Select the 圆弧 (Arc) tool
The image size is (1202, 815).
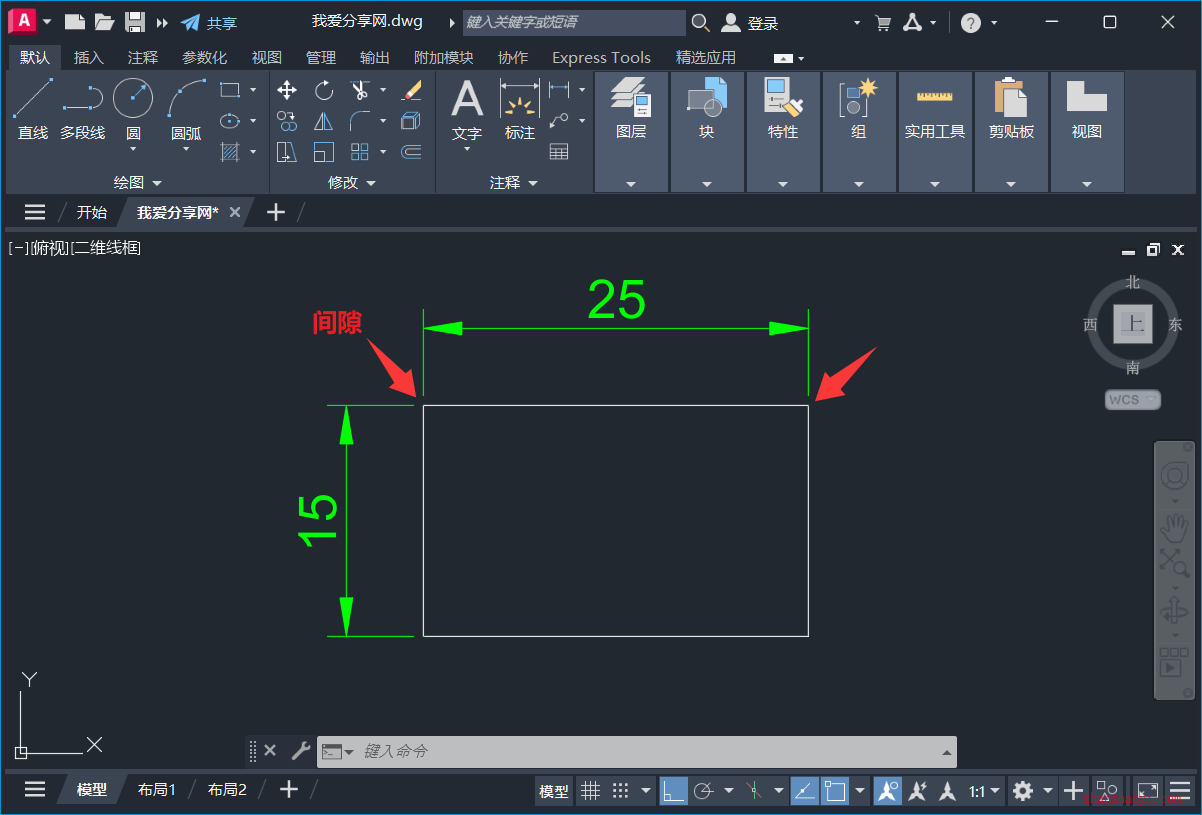coord(186,109)
